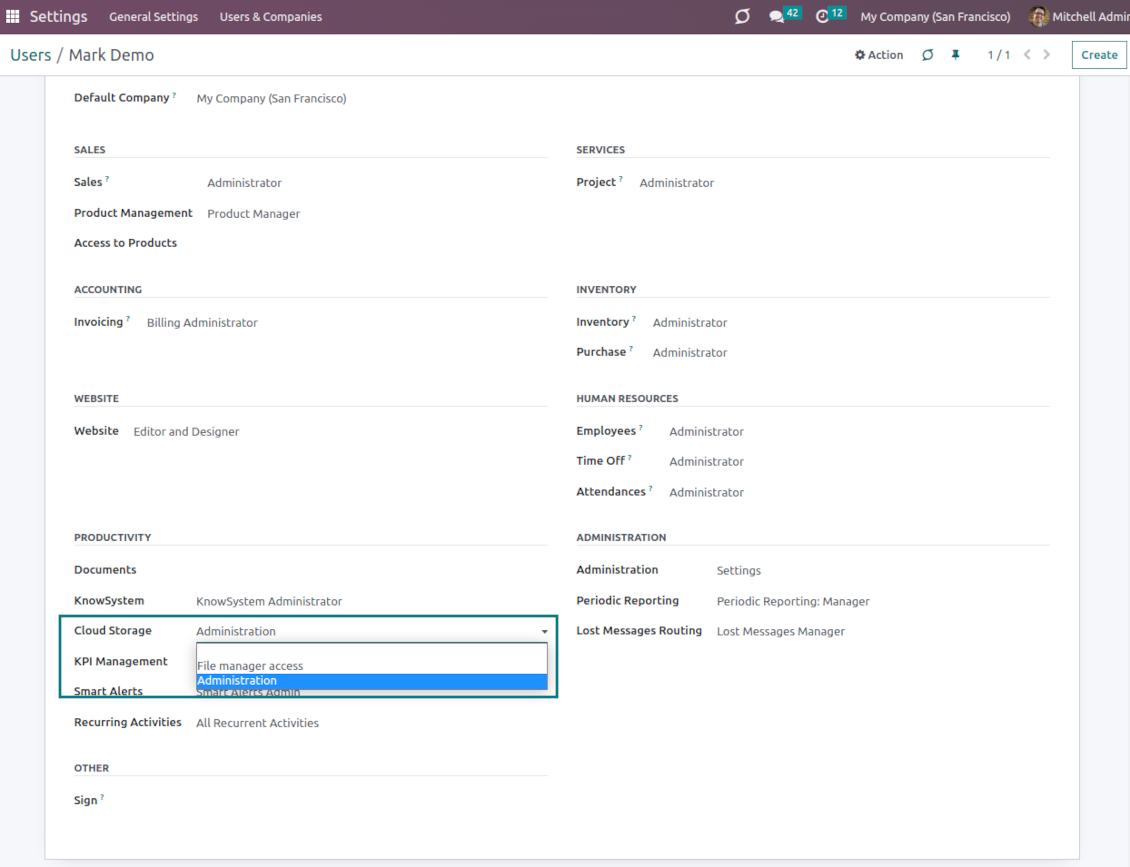Click Purchase field Administrator value

(690, 352)
